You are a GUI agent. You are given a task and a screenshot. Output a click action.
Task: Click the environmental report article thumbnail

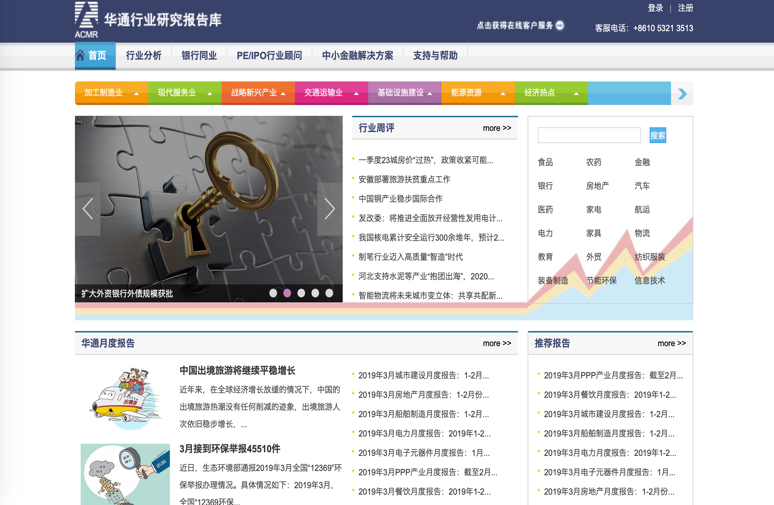(x=125, y=474)
